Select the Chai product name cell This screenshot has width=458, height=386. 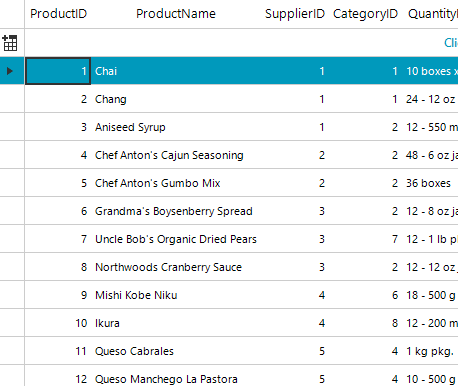pos(176,71)
